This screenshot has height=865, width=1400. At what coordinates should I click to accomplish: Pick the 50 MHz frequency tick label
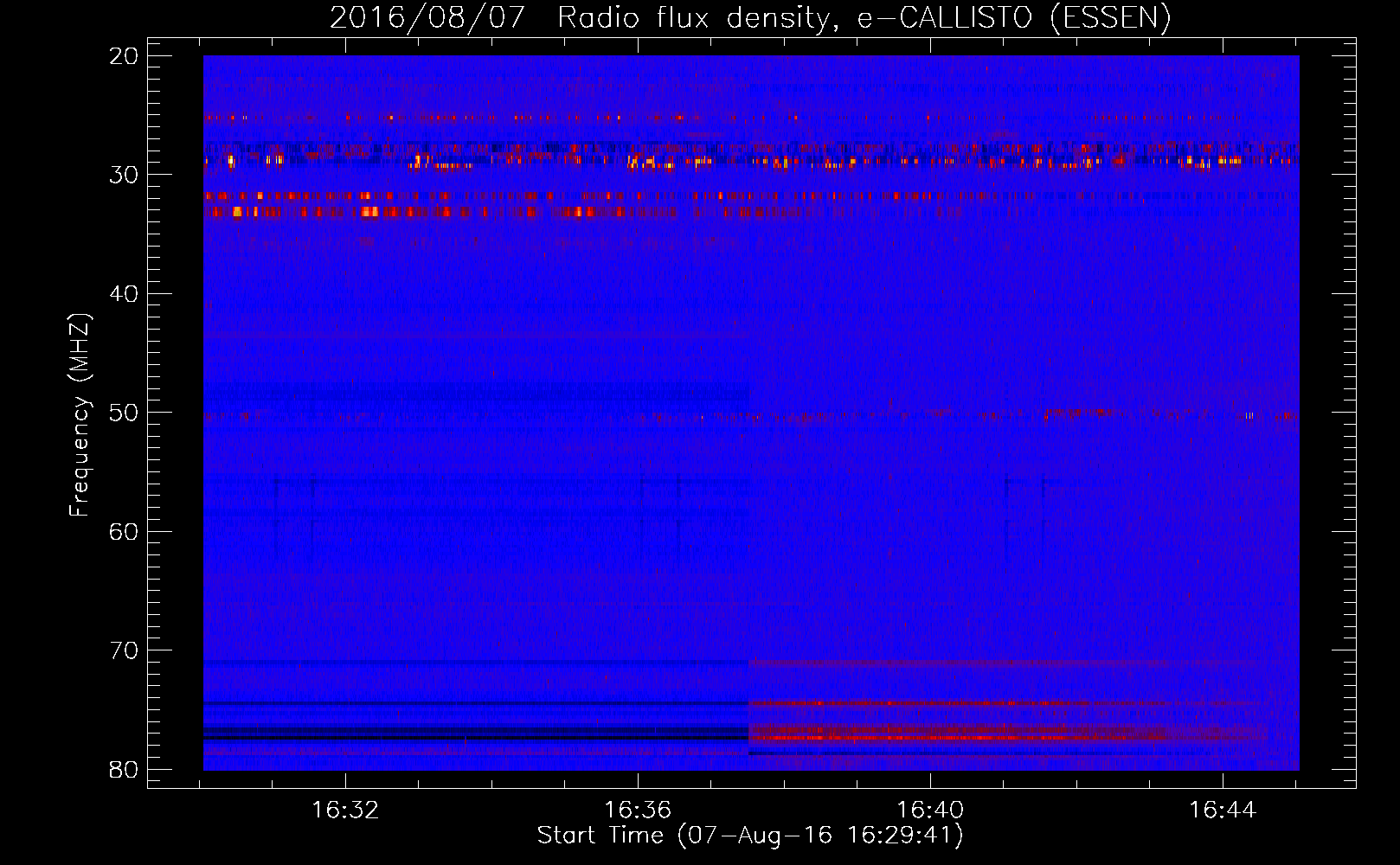pyautogui.click(x=125, y=413)
